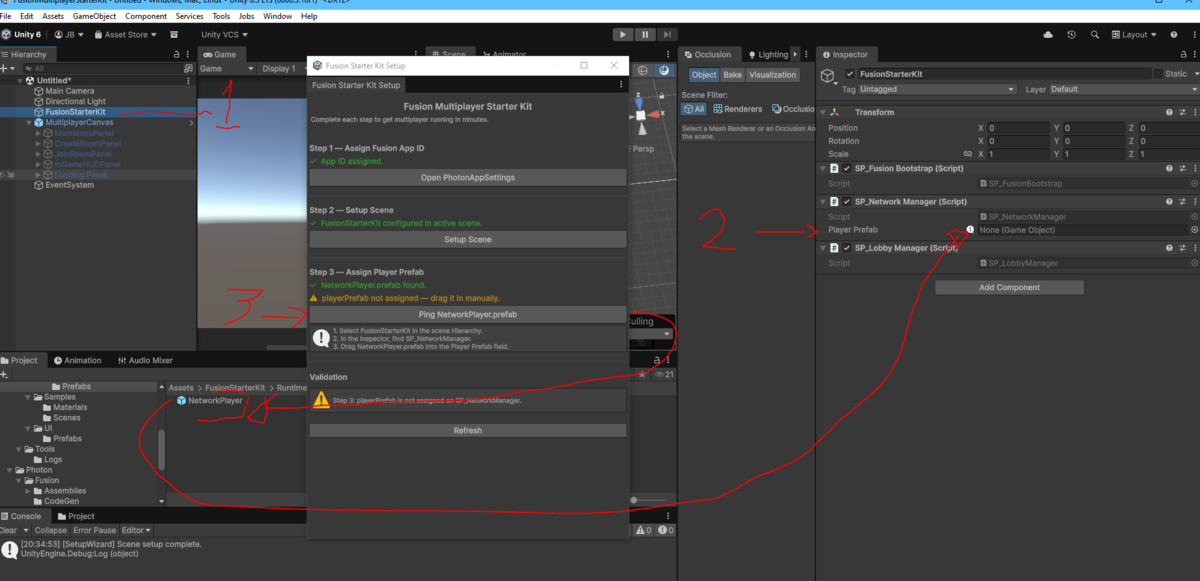Open the Services menu
The image size is (1200, 581).
point(189,16)
